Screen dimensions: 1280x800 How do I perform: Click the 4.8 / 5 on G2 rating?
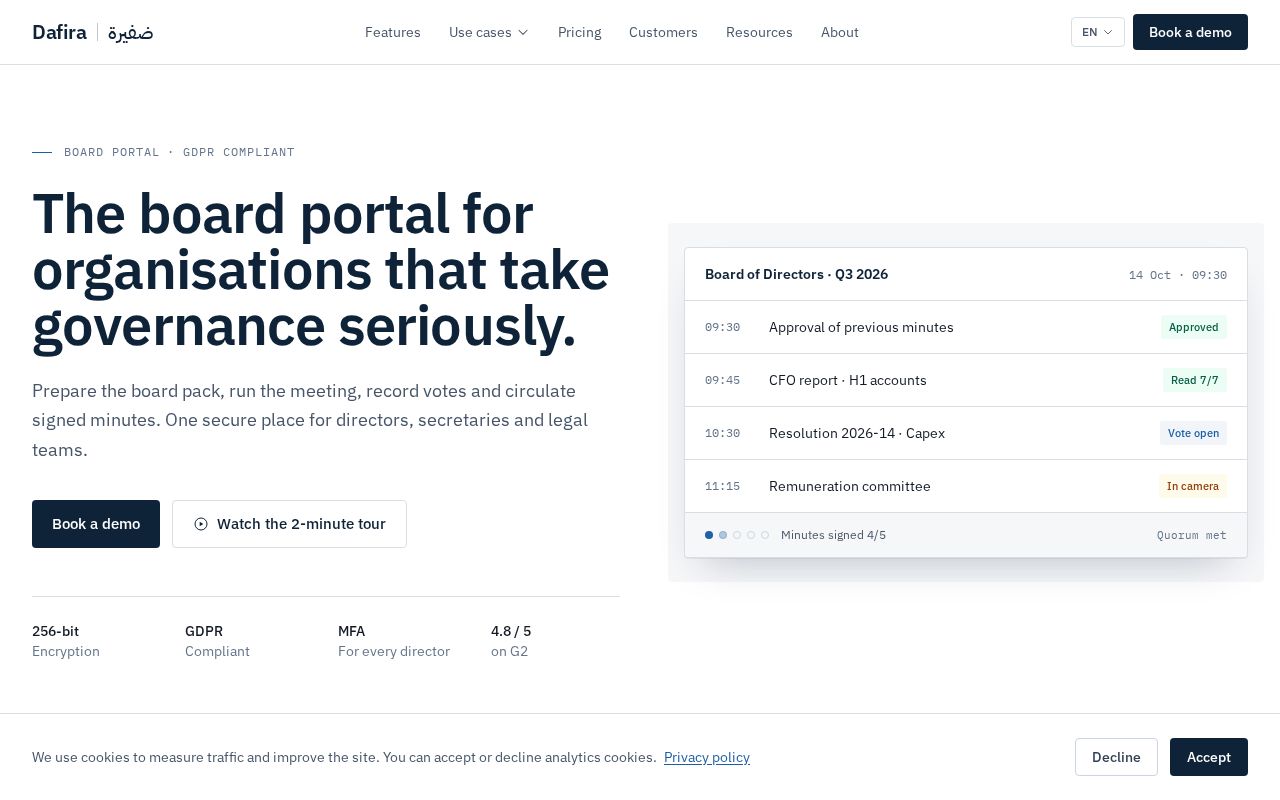point(511,641)
